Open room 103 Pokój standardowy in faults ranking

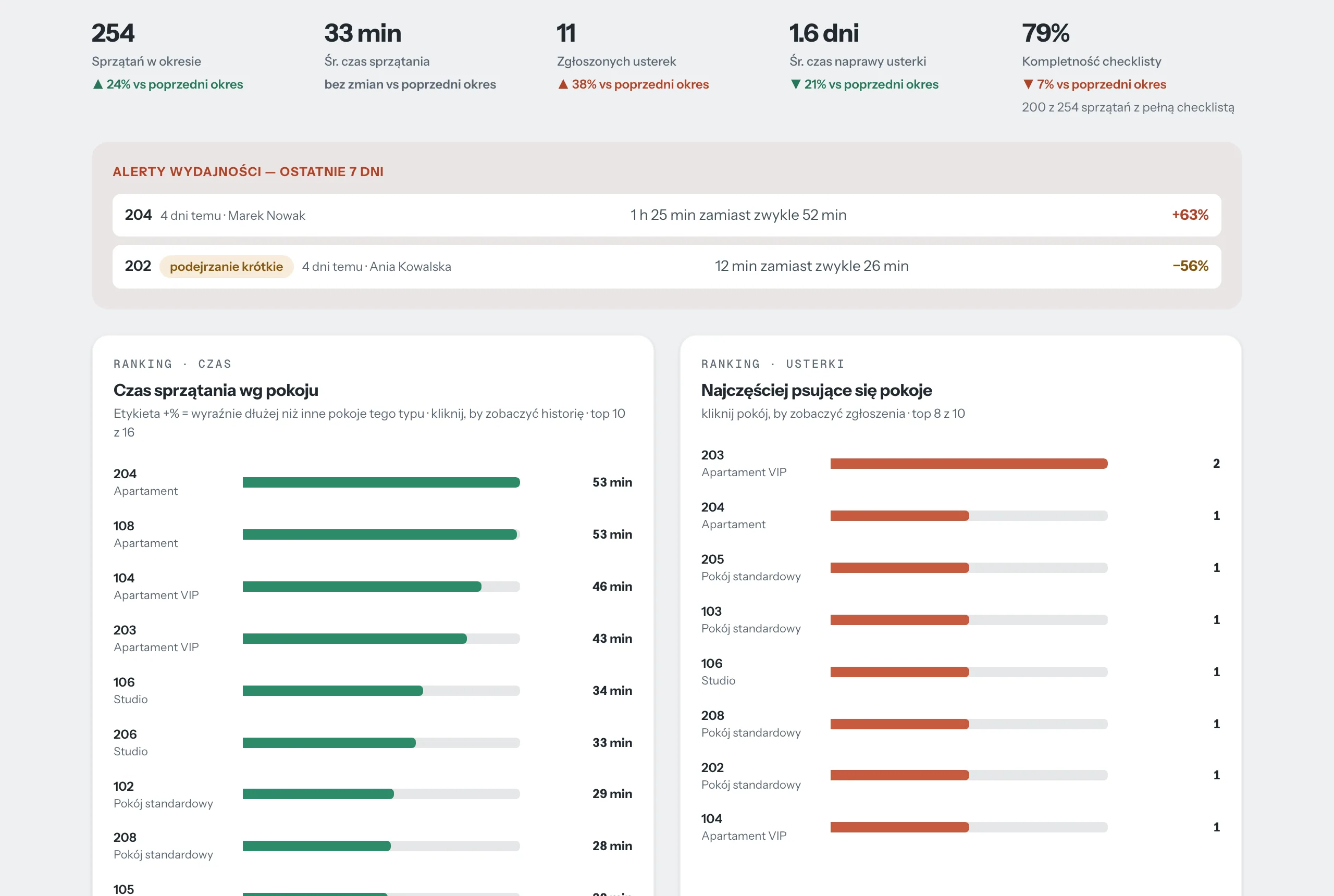click(x=961, y=619)
